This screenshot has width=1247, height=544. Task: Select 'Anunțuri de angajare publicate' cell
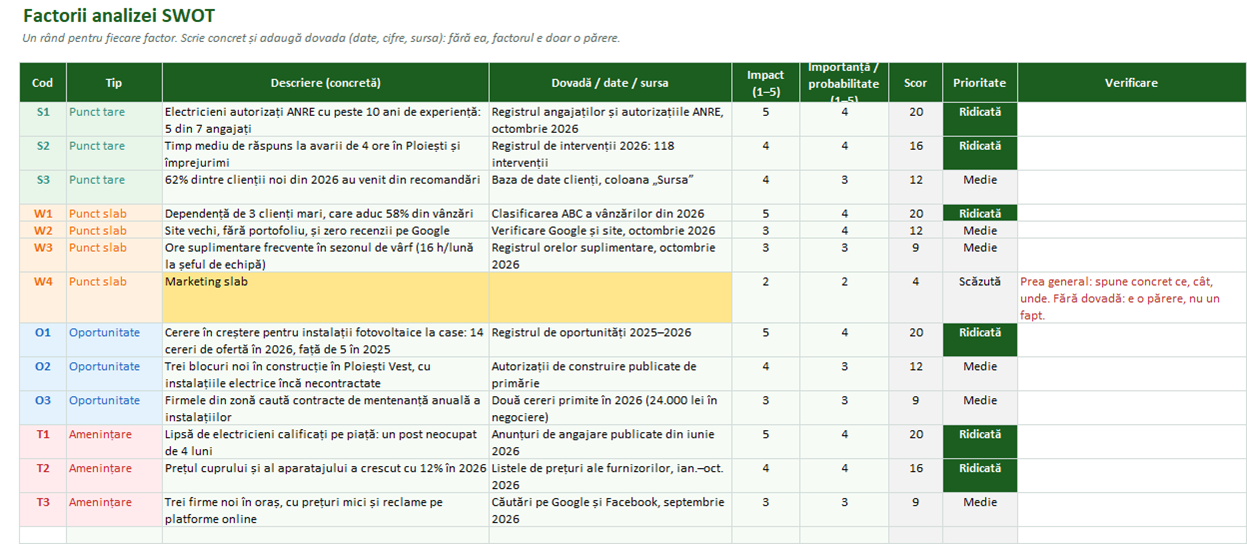click(611, 442)
